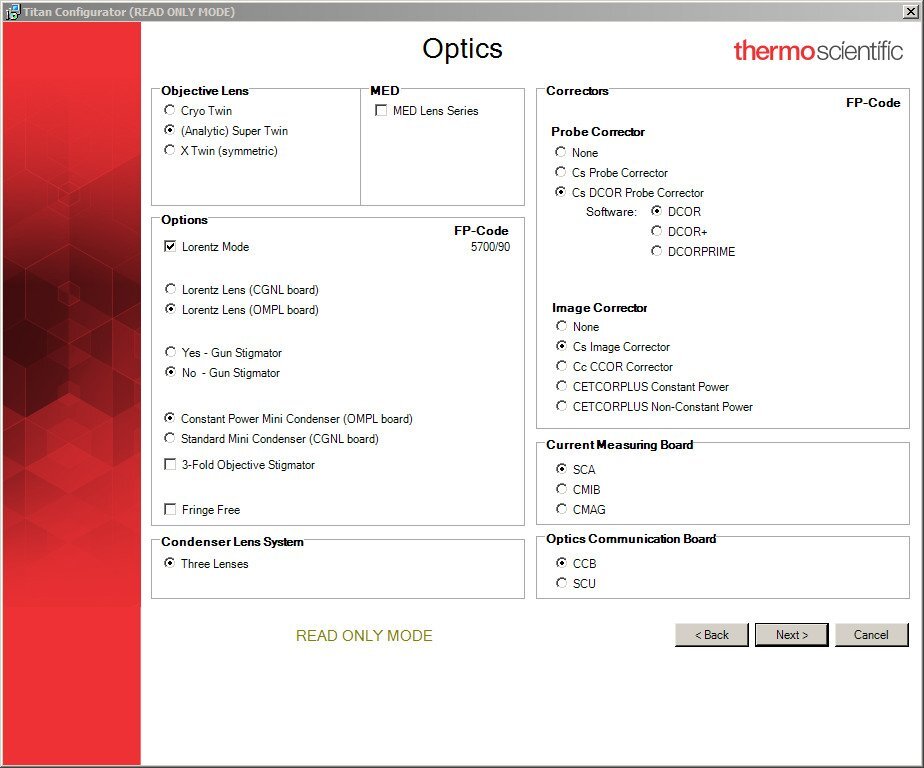This screenshot has height=768, width=924.
Task: Go back with the Back button
Action: tap(712, 635)
